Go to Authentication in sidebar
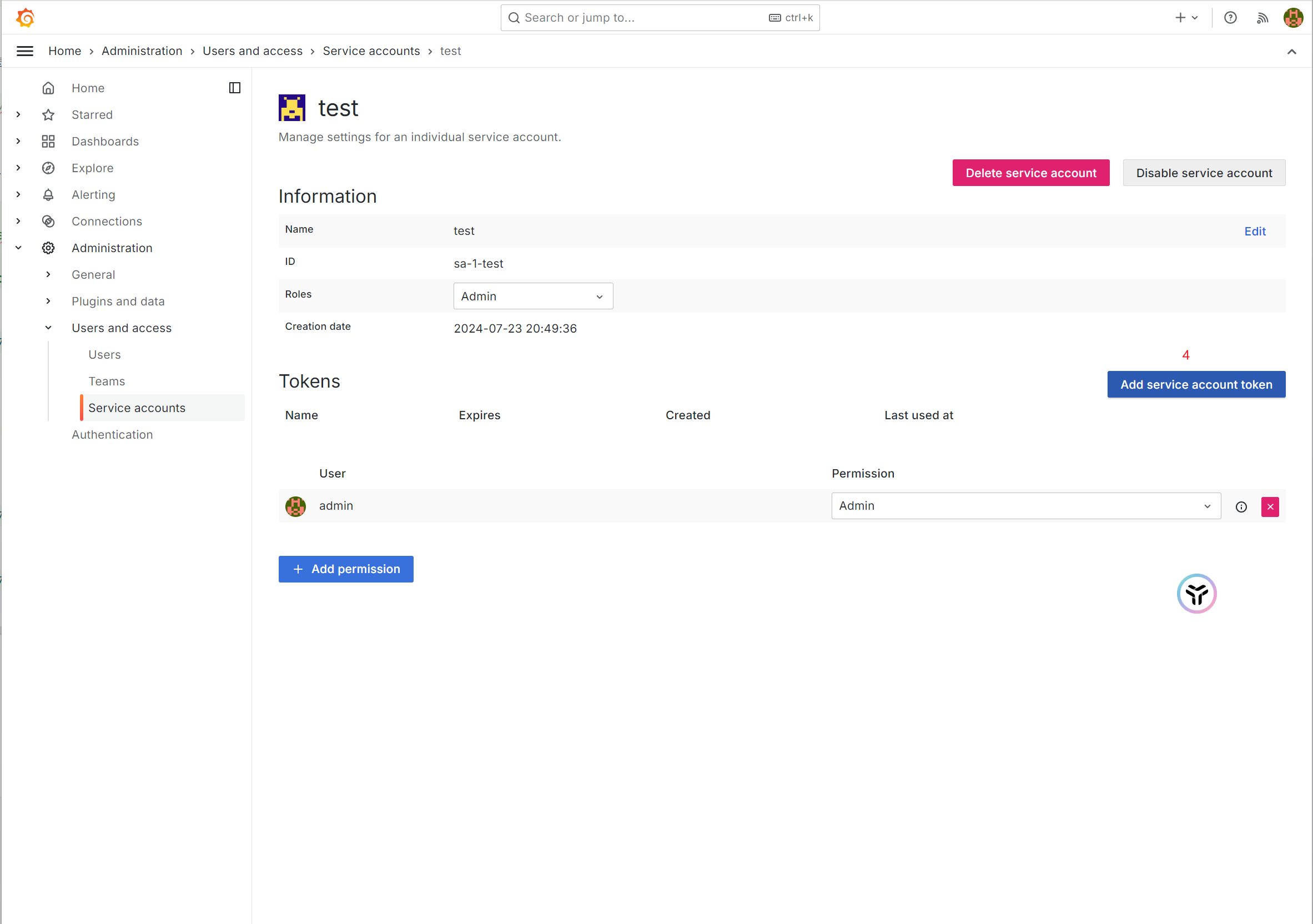Screen dimensions: 1313x924 click(x=112, y=434)
